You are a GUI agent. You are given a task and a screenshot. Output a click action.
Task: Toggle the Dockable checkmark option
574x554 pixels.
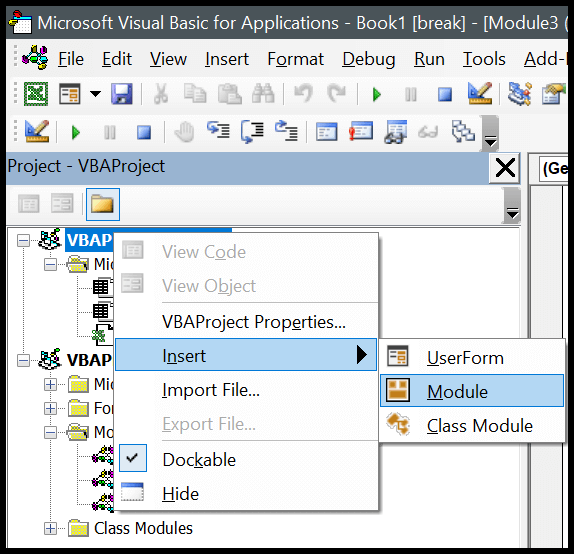pyautogui.click(x=246, y=459)
